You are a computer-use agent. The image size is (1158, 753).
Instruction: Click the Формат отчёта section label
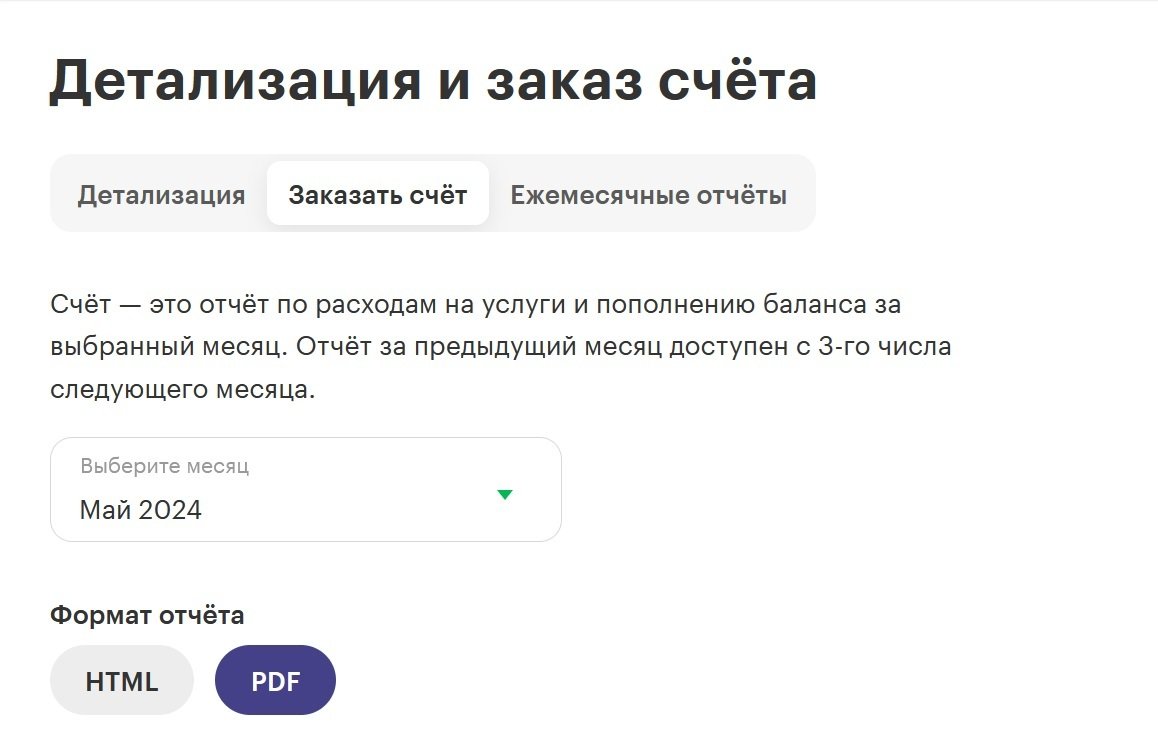(x=147, y=615)
